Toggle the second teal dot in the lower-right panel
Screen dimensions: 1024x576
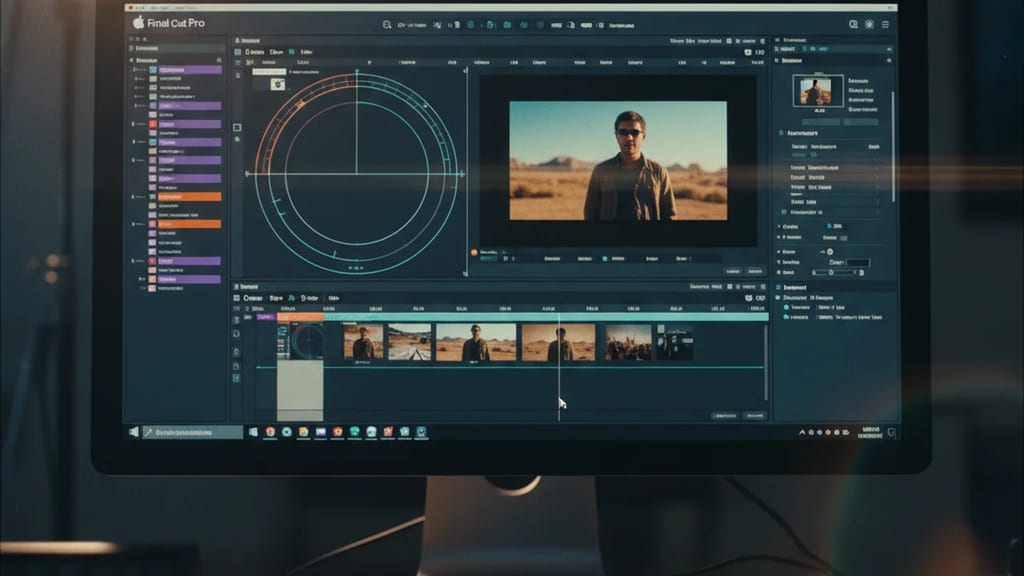pyautogui.click(x=786, y=317)
